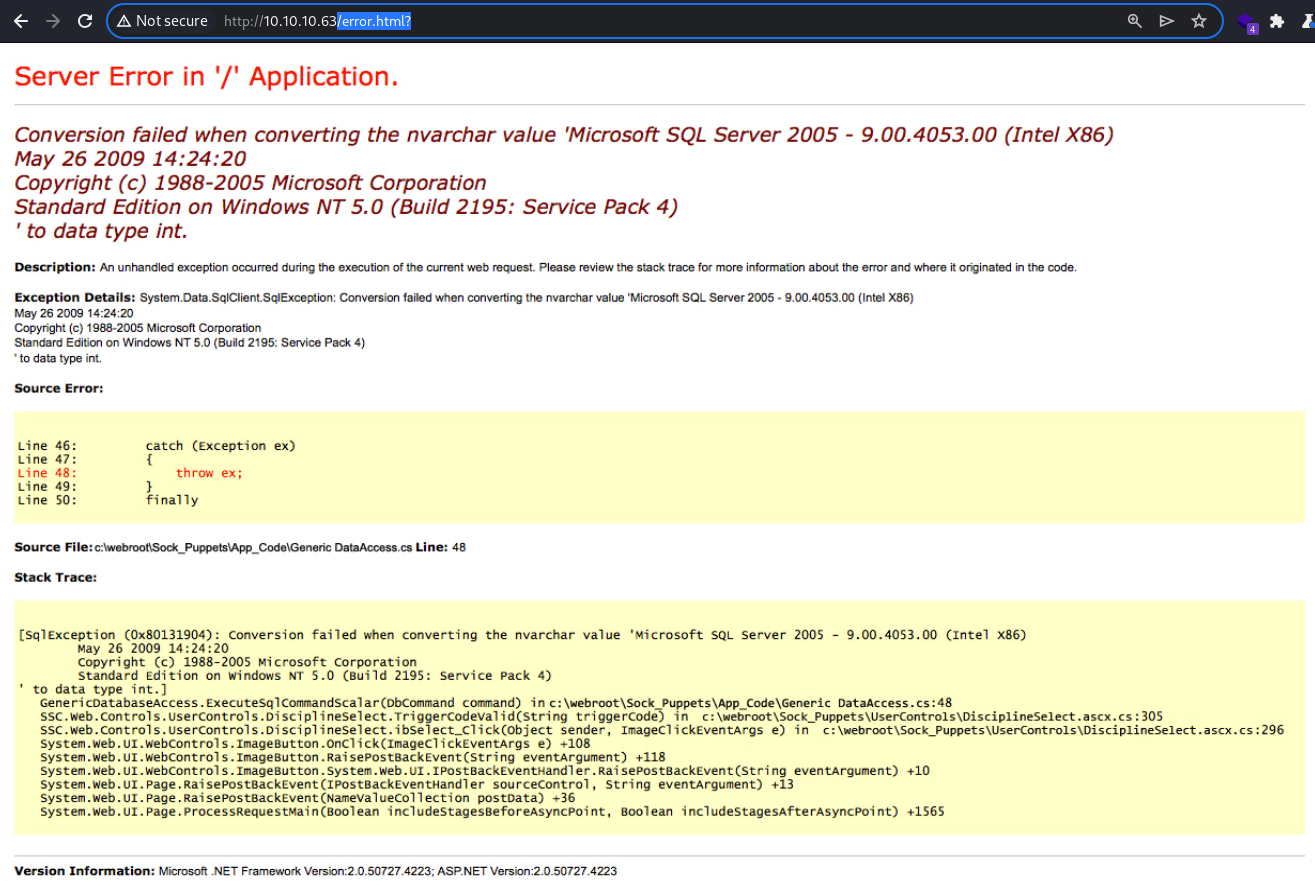Screen dimensions: 1315x887
Task: Go forward to the next page
Action: (x=53, y=21)
